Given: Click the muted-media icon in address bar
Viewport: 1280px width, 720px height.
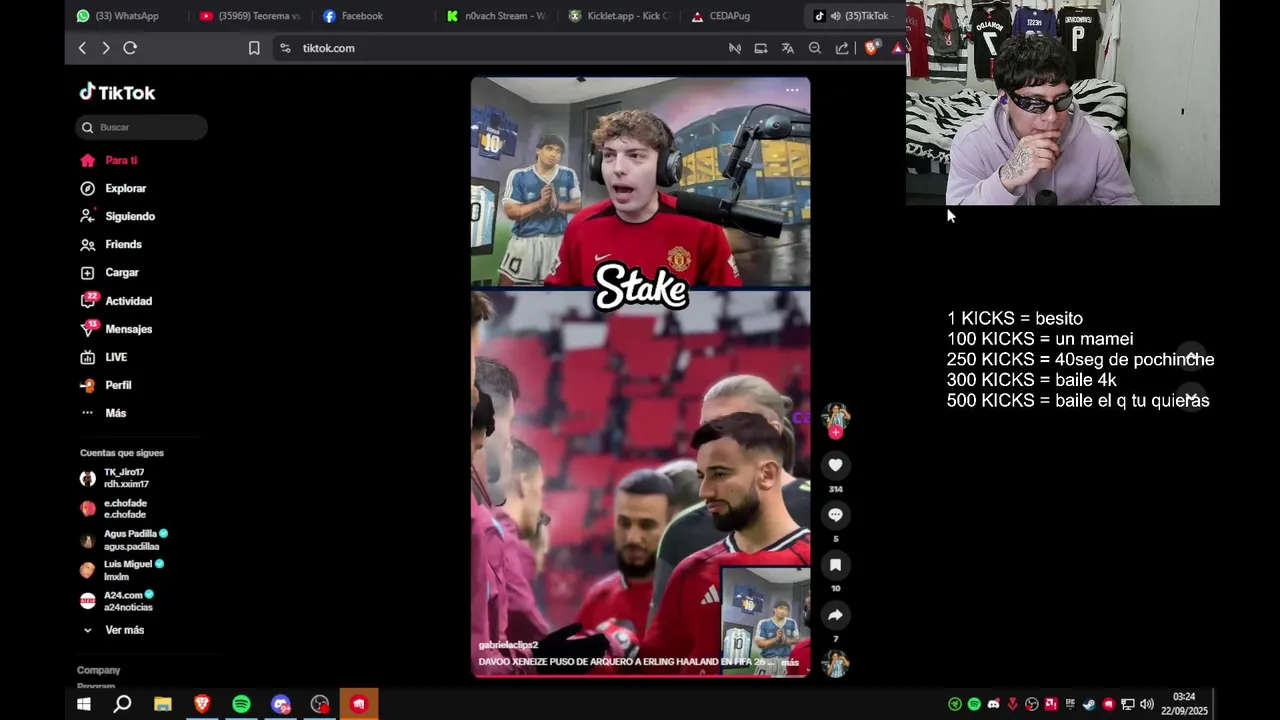Looking at the screenshot, I should (x=735, y=48).
